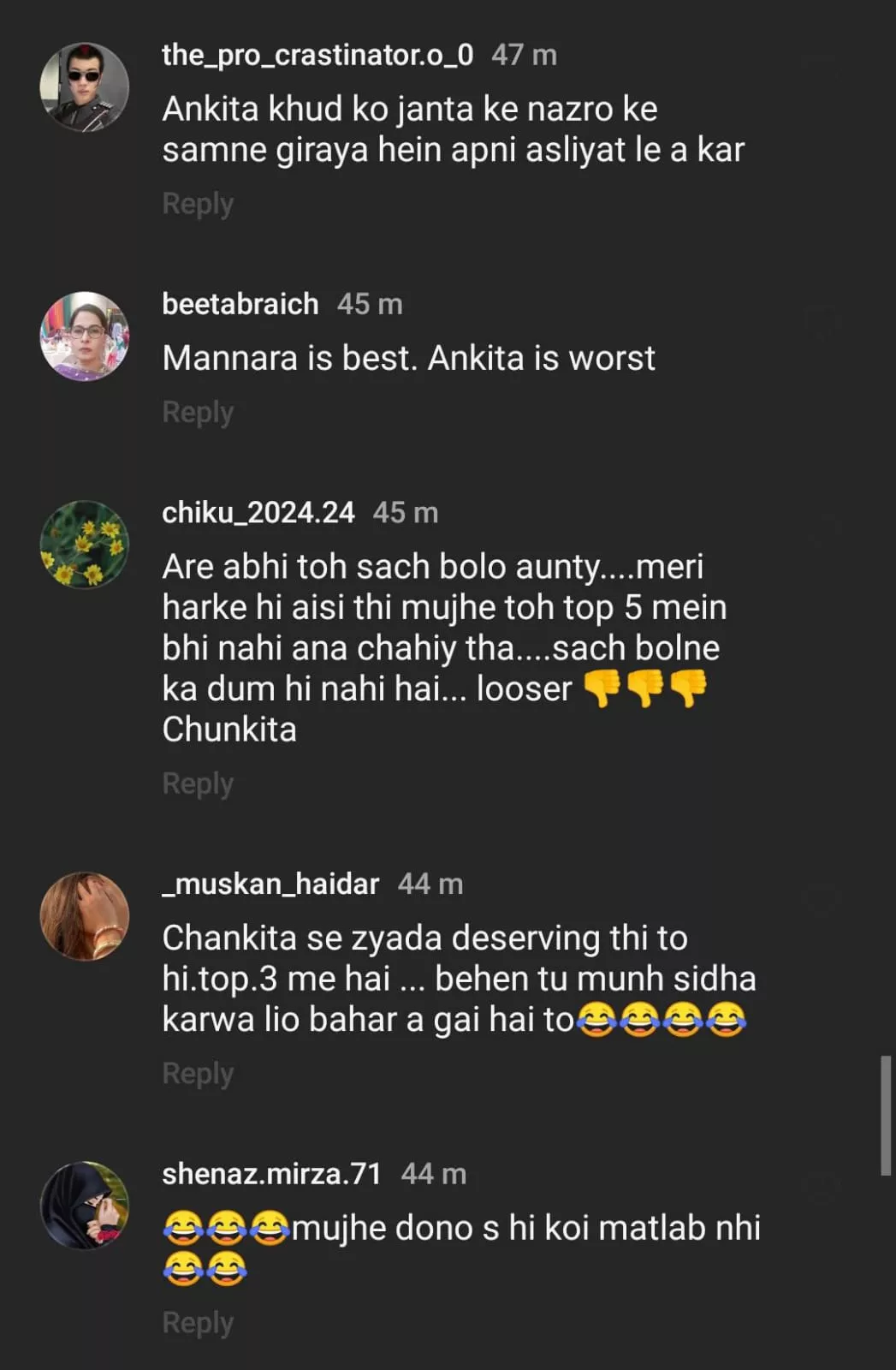Tap the "Mannara is best. Ankita is worst" text
Viewport: 896px width, 1370px height.
408,358
